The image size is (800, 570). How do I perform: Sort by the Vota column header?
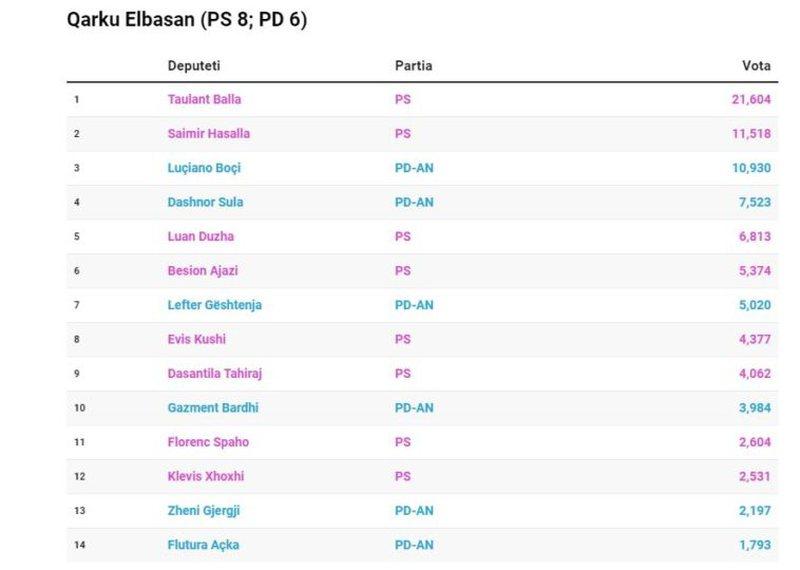coord(756,65)
